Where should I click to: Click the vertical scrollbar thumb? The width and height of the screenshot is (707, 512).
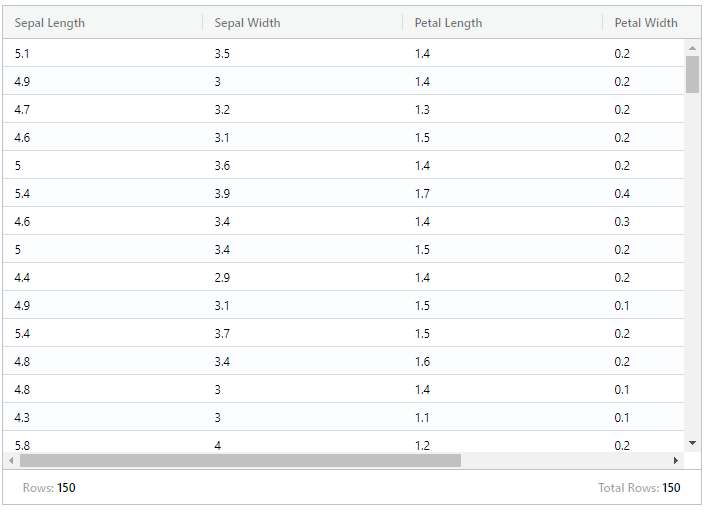coord(692,74)
